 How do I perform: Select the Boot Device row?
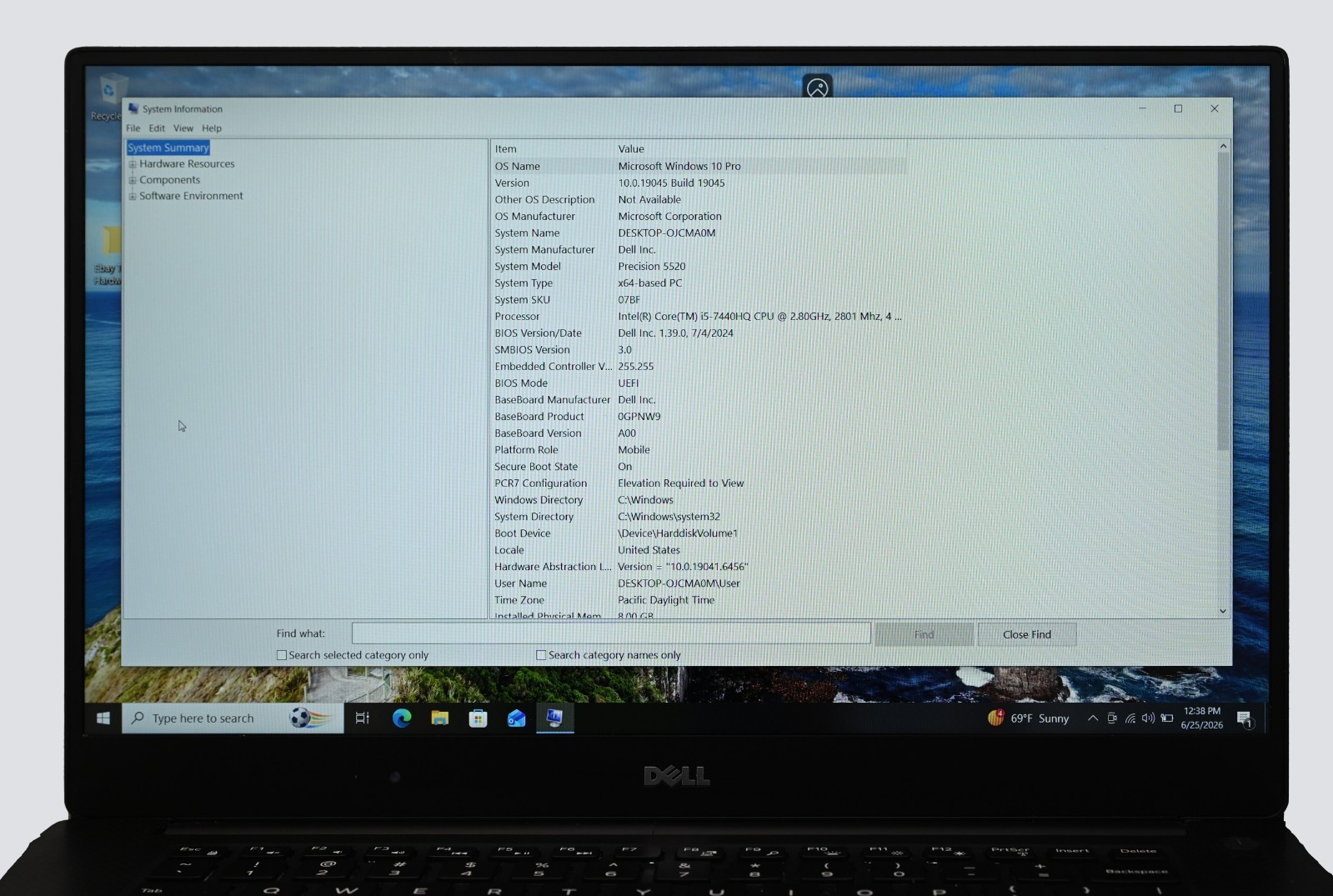pyautogui.click(x=699, y=533)
